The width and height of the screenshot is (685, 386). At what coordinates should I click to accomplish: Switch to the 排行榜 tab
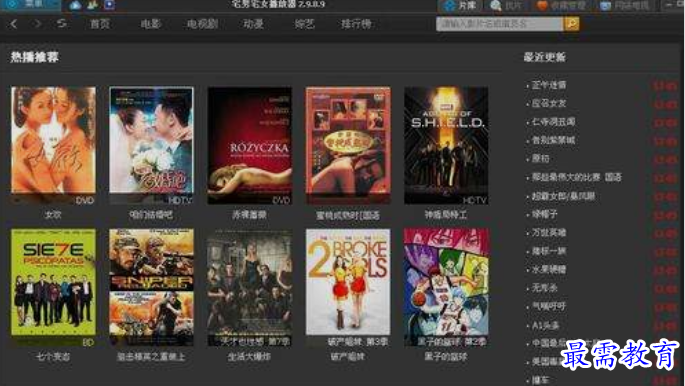356,24
